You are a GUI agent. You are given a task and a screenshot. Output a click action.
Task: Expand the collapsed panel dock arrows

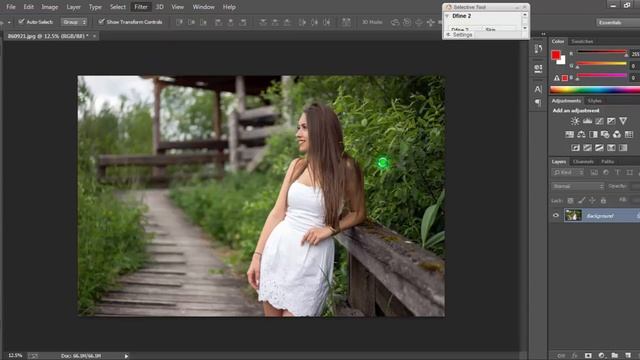point(543,34)
